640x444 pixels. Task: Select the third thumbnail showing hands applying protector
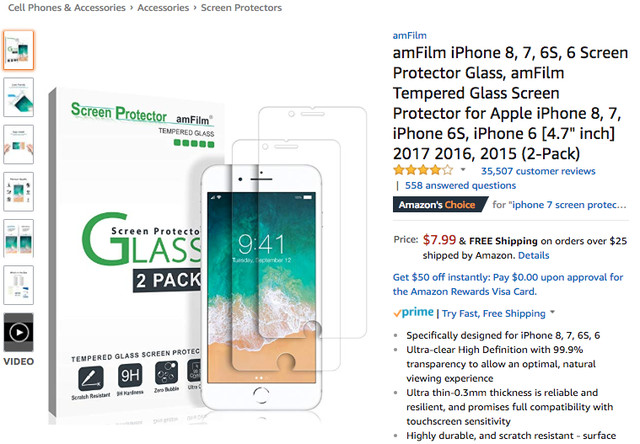point(18,144)
